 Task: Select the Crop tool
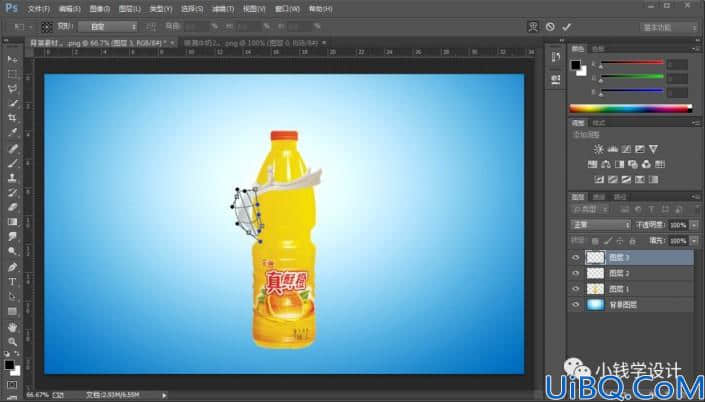click(12, 118)
